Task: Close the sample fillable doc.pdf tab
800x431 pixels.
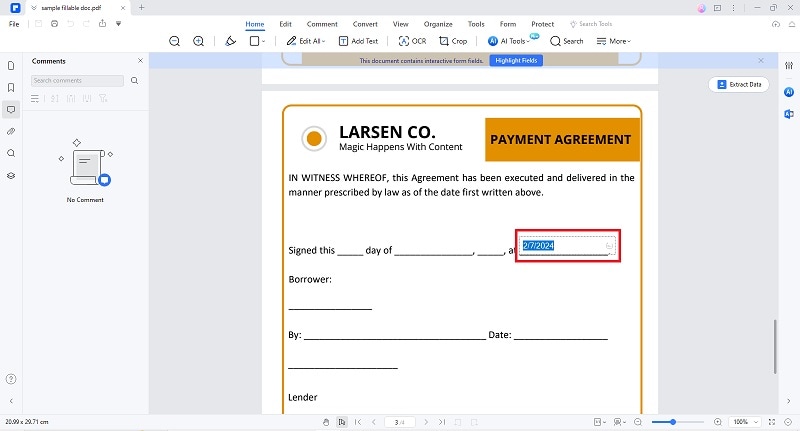Action: pyautogui.click(x=123, y=8)
